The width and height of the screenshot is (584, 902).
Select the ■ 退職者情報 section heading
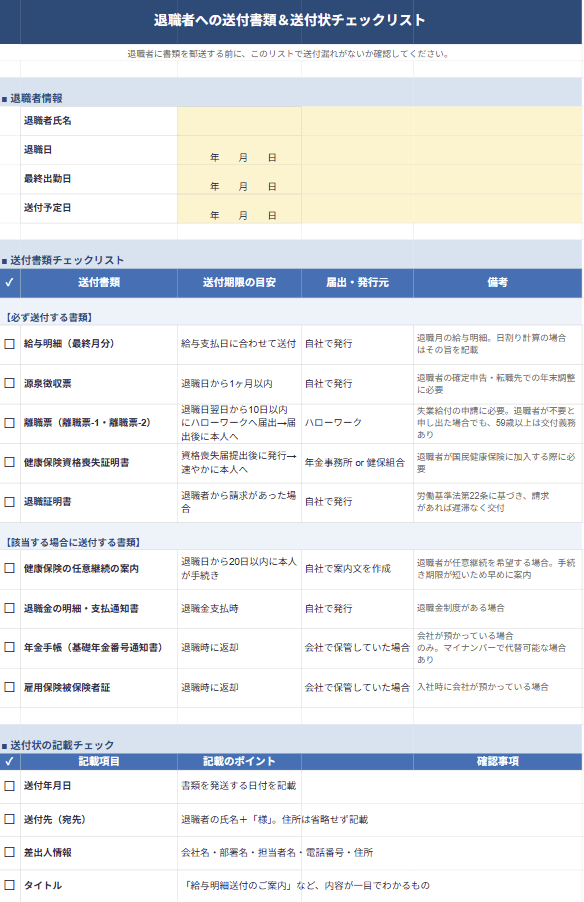pos(32,98)
